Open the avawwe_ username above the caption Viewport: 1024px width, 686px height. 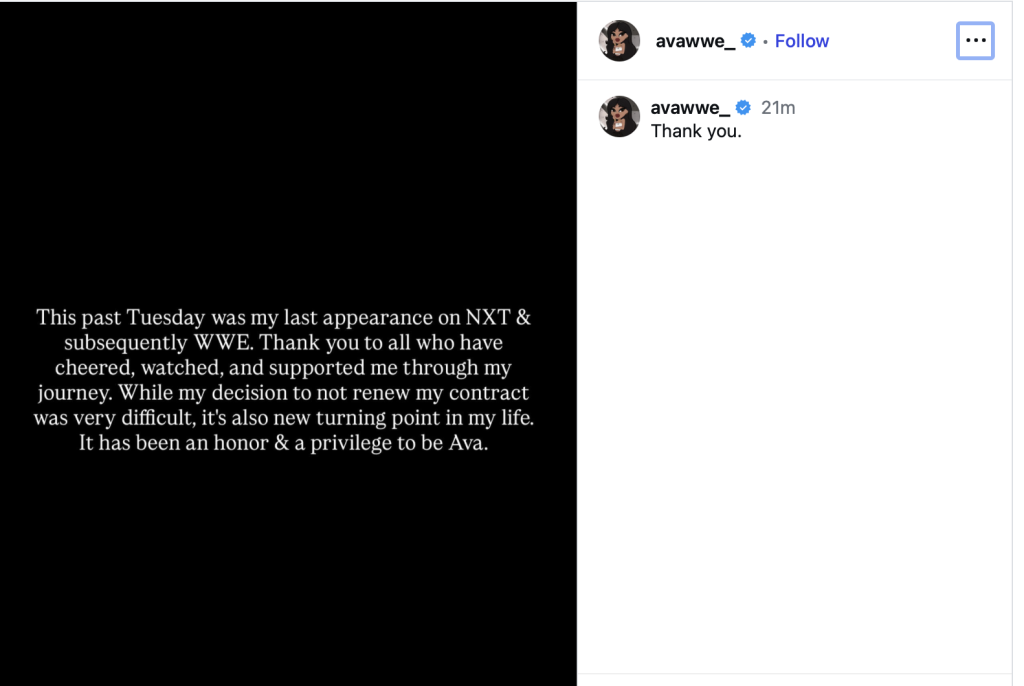coord(690,108)
